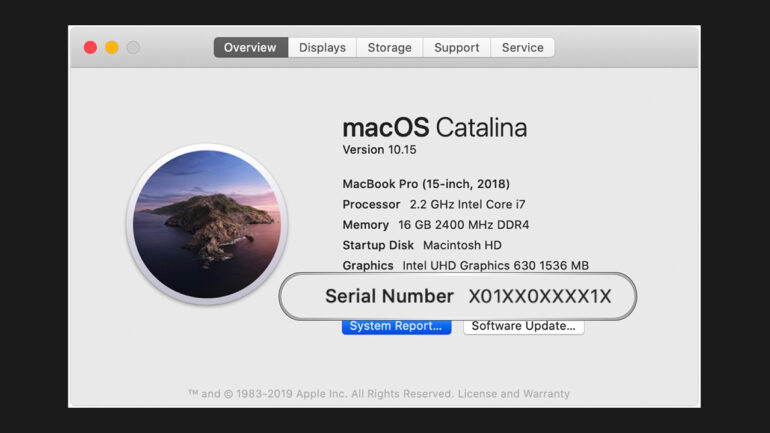Open the Service tab
The height and width of the screenshot is (433, 770).
pos(522,48)
